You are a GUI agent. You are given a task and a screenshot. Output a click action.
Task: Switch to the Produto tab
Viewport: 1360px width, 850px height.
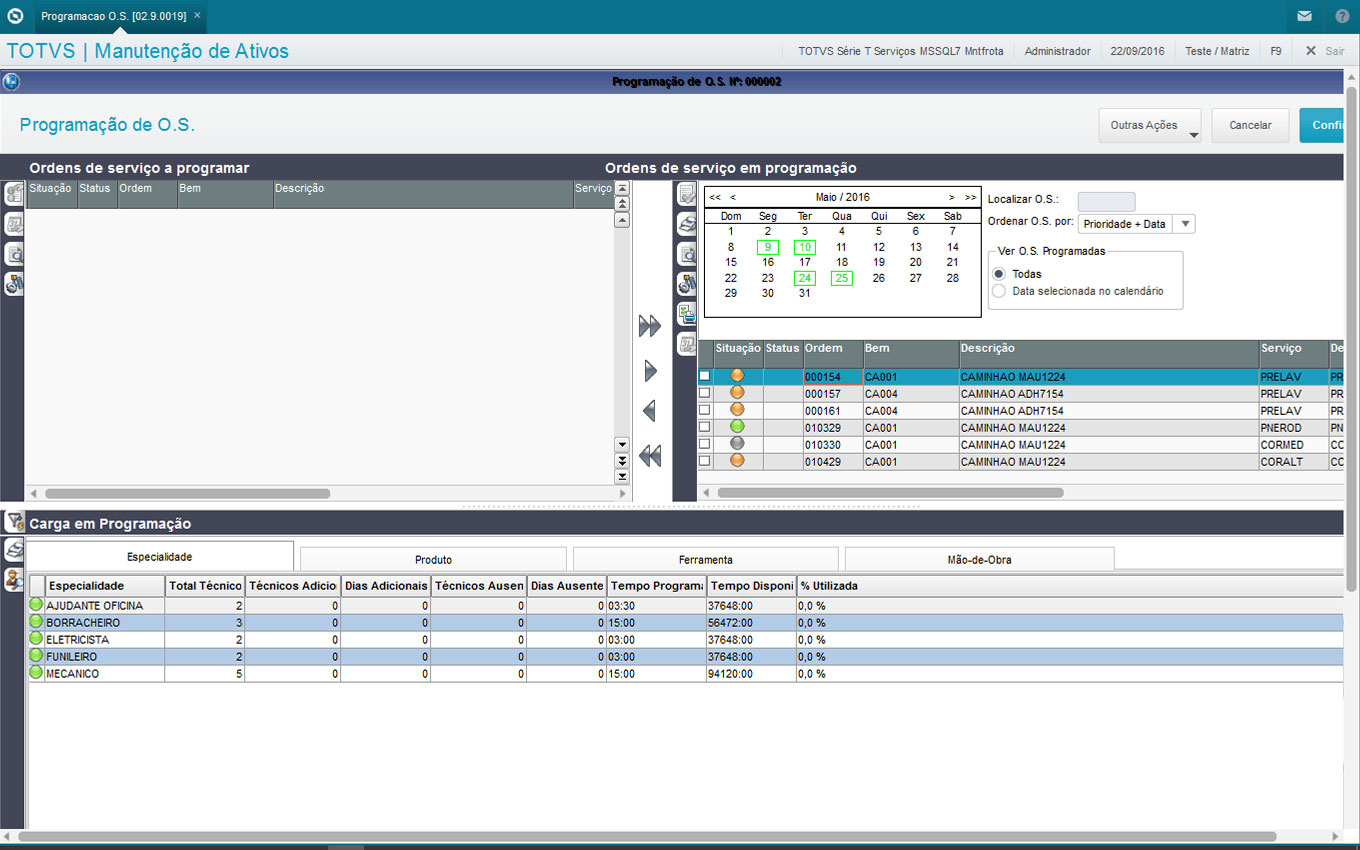(x=433, y=560)
